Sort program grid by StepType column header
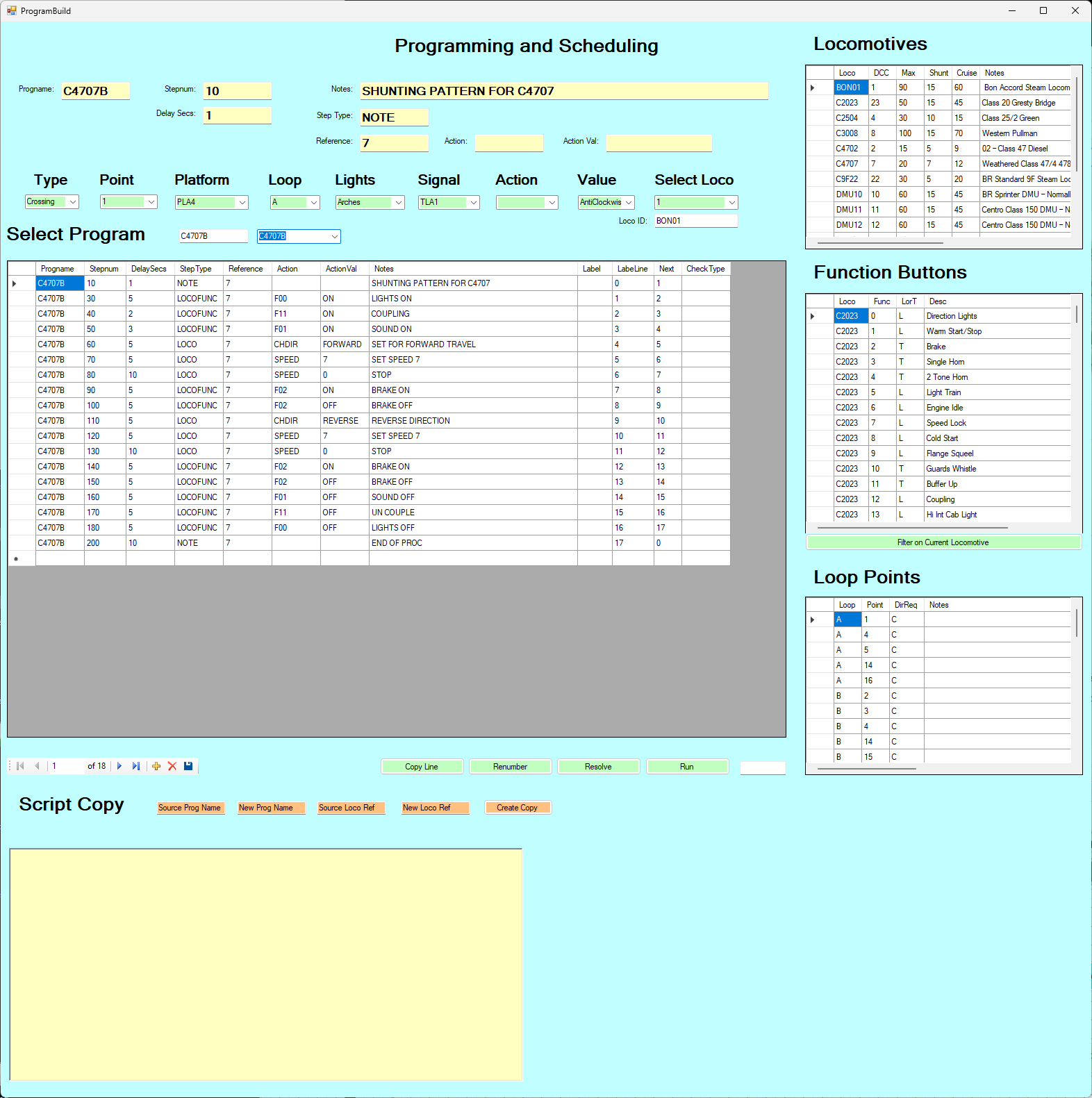The height and width of the screenshot is (1098, 1092). (198, 269)
